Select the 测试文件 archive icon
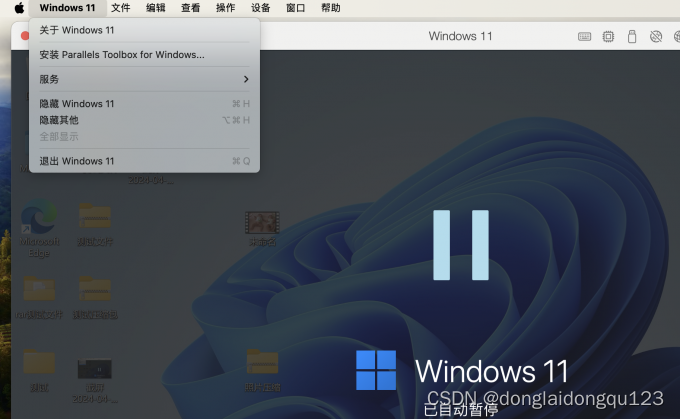This screenshot has width=680, height=419. [95, 225]
